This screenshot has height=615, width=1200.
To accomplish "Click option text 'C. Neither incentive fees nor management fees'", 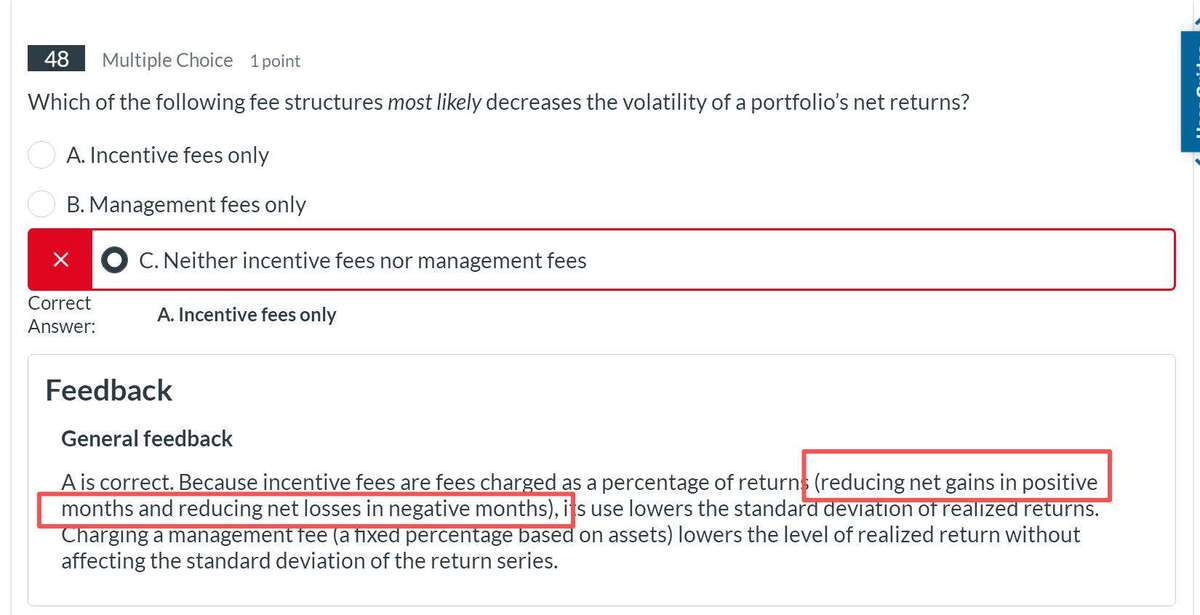I will coord(363,261).
